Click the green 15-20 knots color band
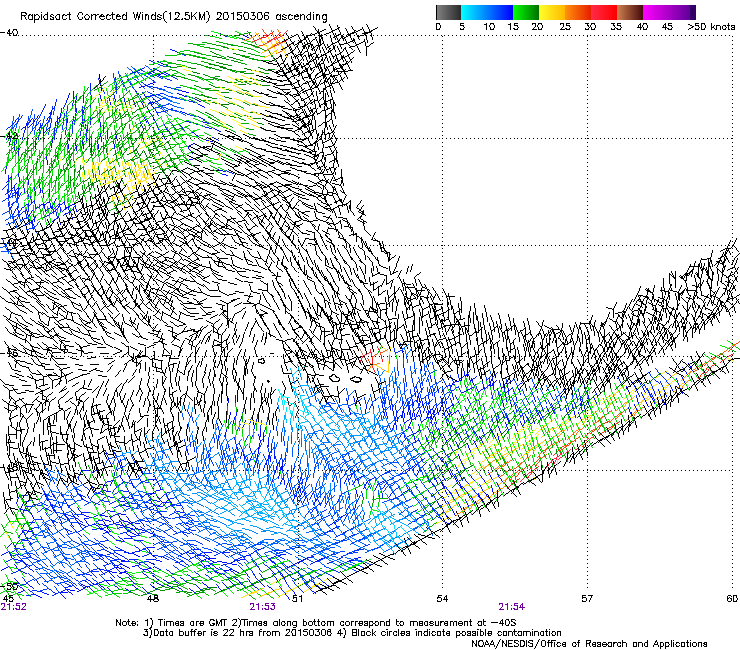The height and width of the screenshot is (650, 740). 526,12
